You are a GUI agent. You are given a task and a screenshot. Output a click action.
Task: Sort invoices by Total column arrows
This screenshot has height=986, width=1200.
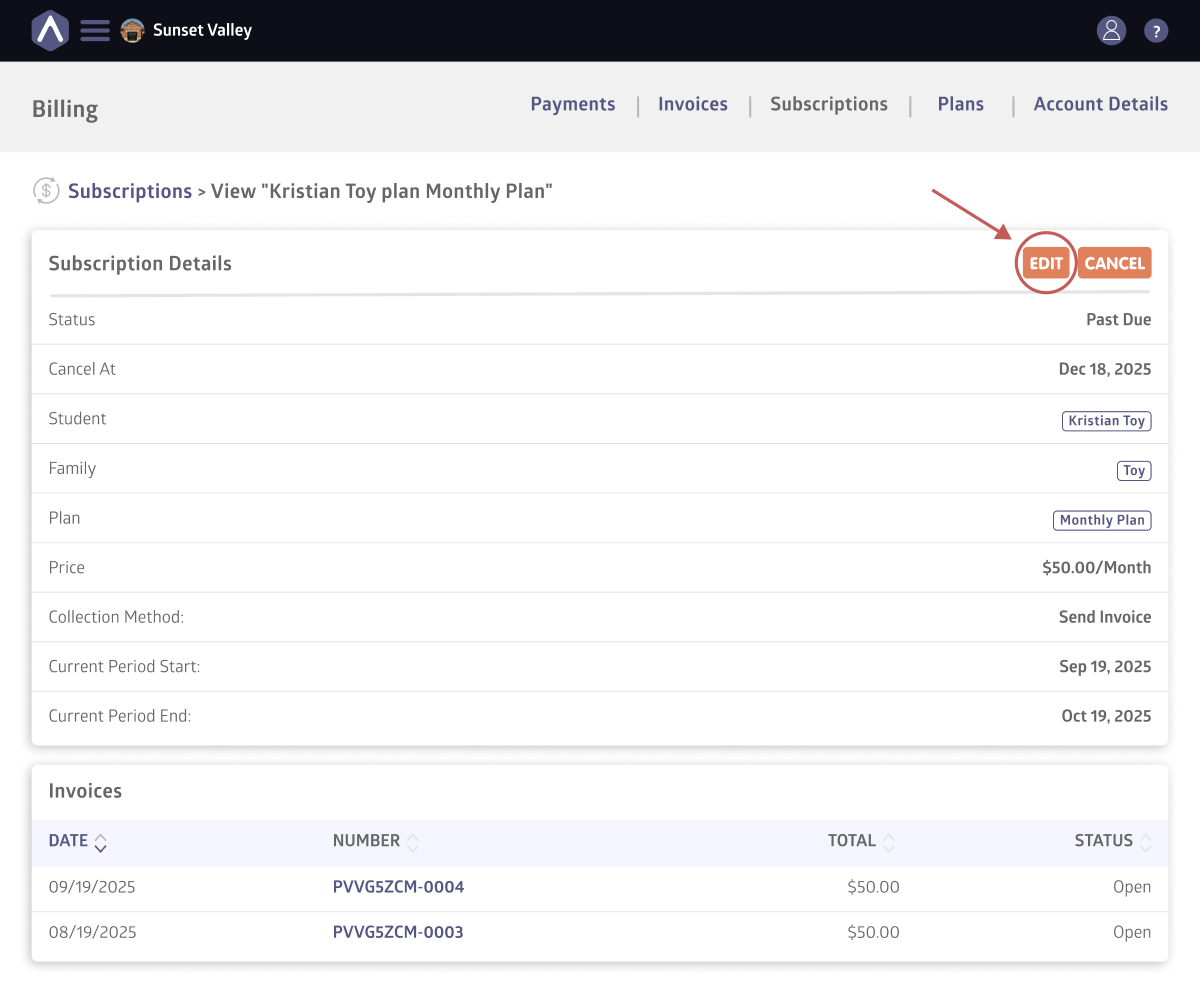[889, 842]
